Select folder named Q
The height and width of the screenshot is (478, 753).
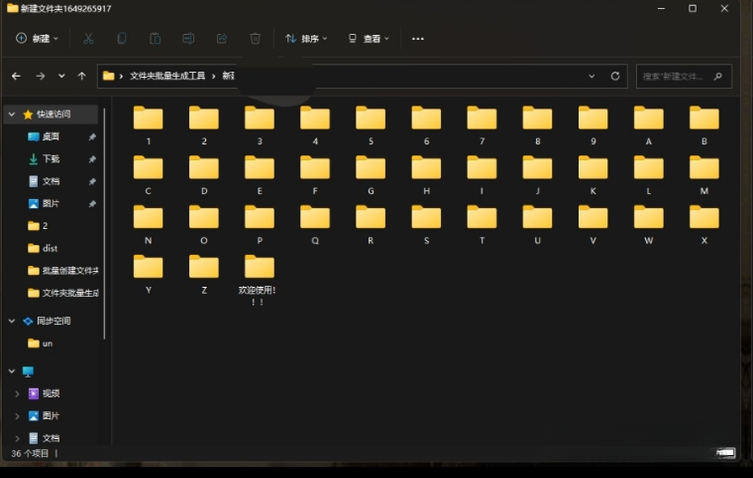click(315, 224)
